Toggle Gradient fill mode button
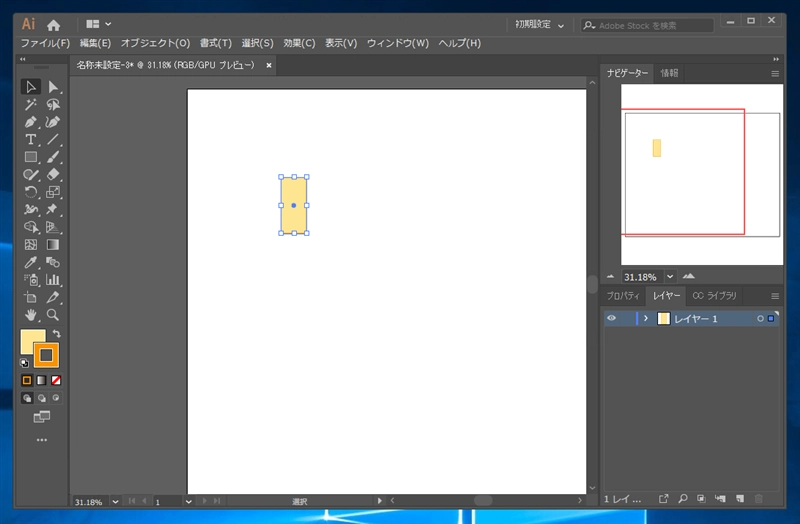 coord(42,380)
